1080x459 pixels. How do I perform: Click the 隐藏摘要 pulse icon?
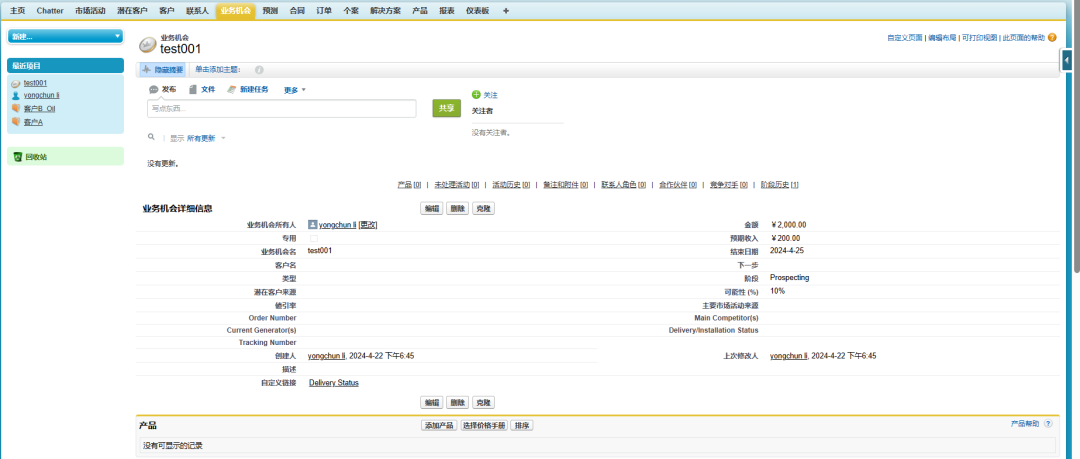click(147, 70)
